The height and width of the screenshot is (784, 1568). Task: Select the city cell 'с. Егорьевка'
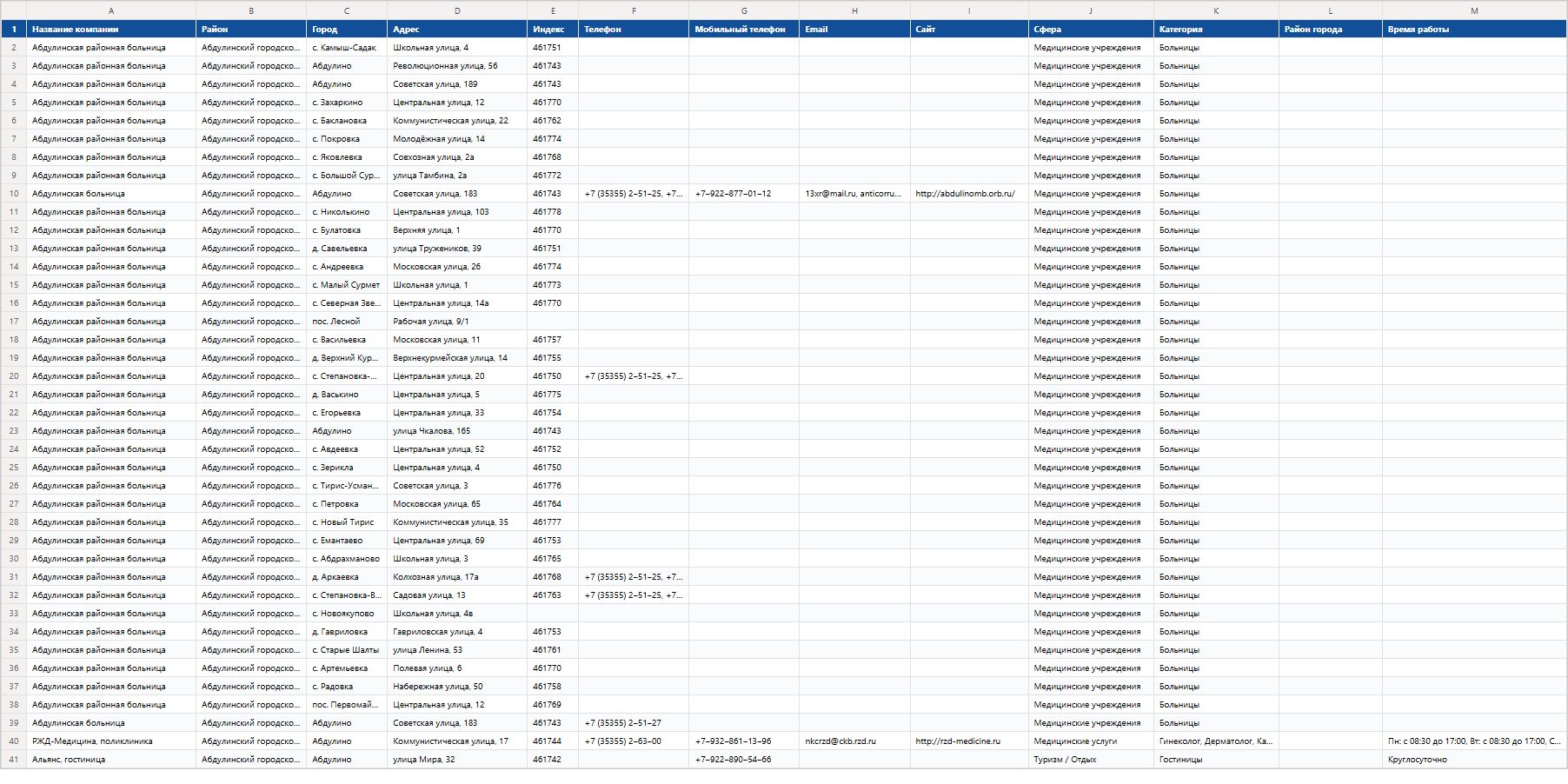click(x=347, y=413)
